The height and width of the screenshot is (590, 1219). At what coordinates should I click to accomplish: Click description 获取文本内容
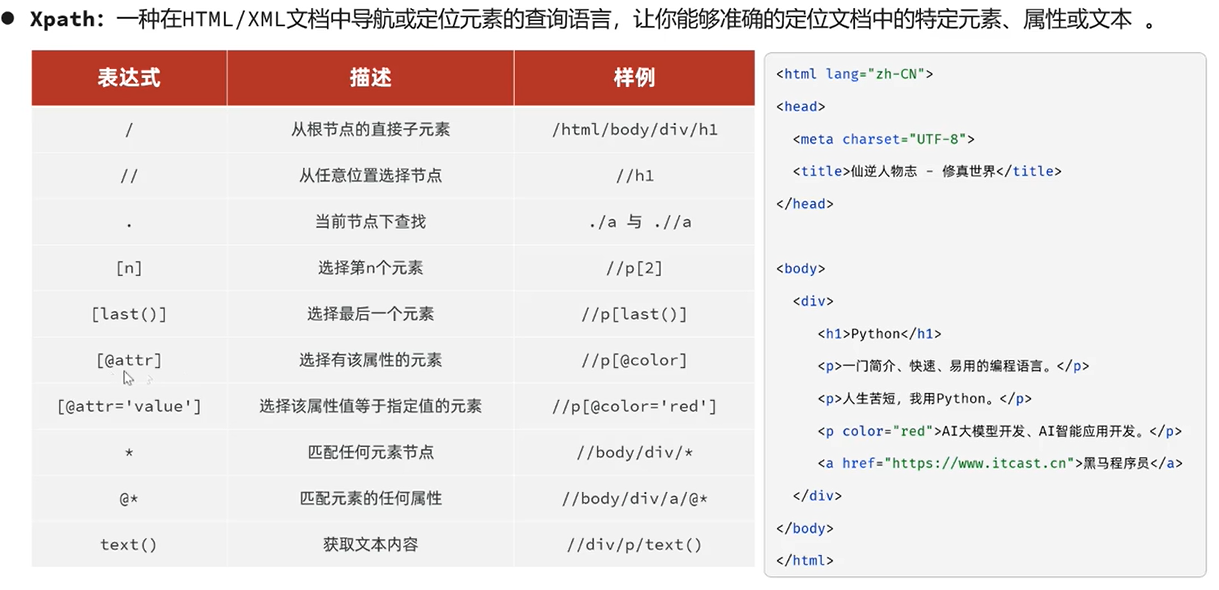click(370, 545)
